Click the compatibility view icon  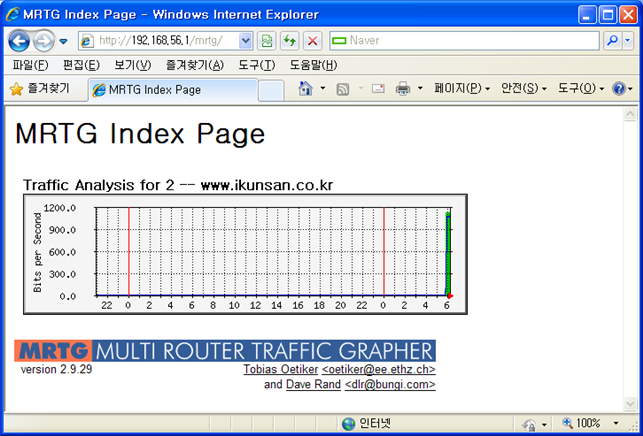[x=267, y=40]
